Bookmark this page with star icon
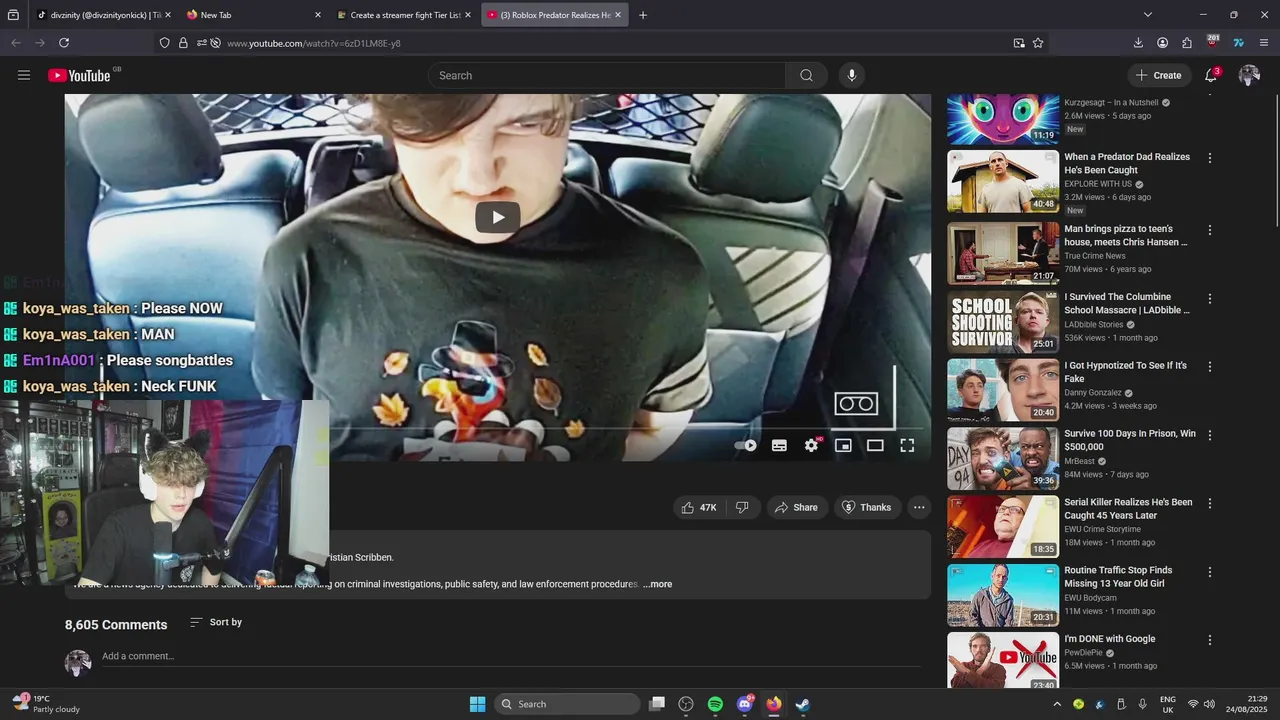 click(1038, 43)
